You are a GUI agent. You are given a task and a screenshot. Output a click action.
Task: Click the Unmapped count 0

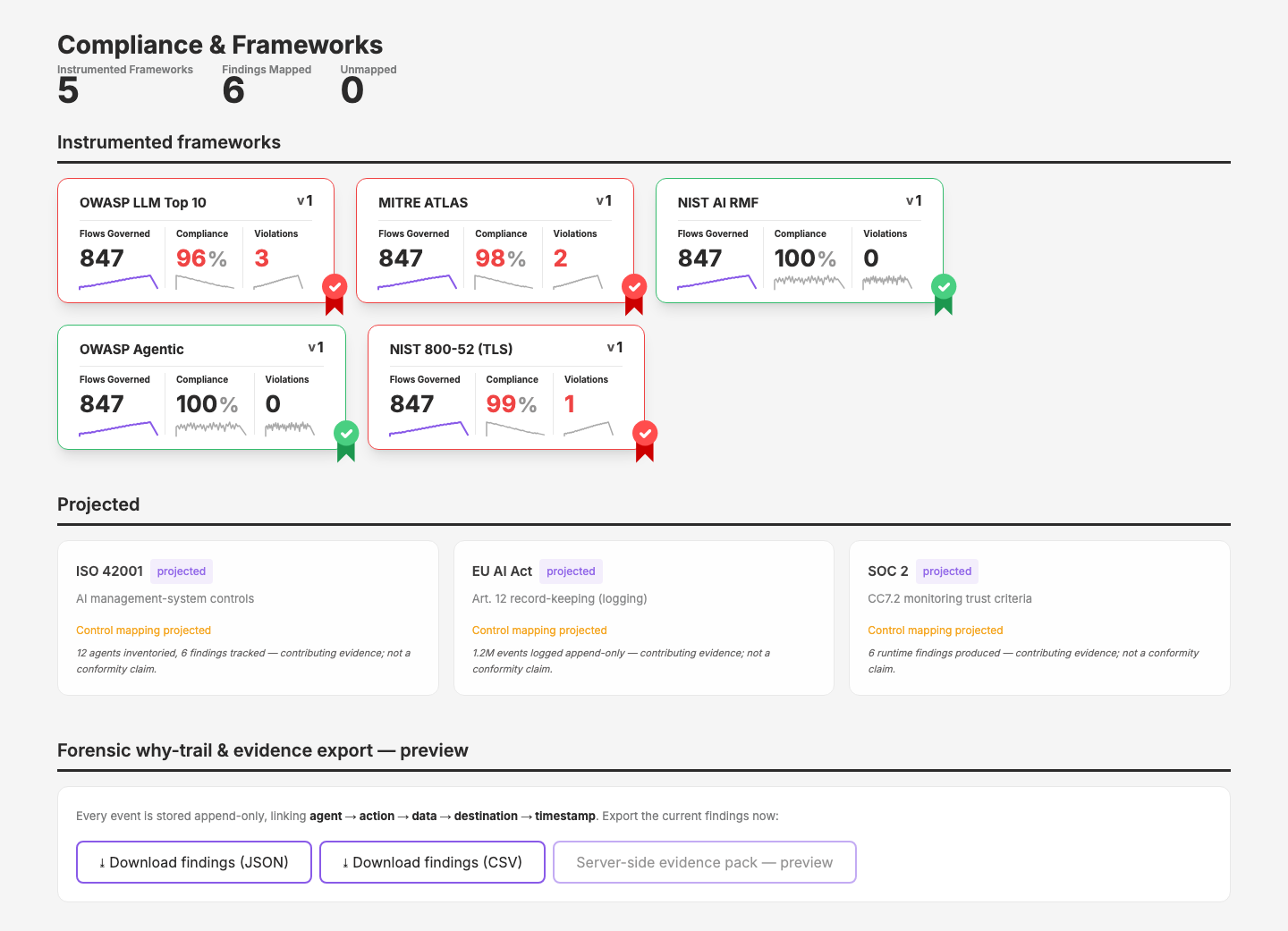[x=352, y=91]
